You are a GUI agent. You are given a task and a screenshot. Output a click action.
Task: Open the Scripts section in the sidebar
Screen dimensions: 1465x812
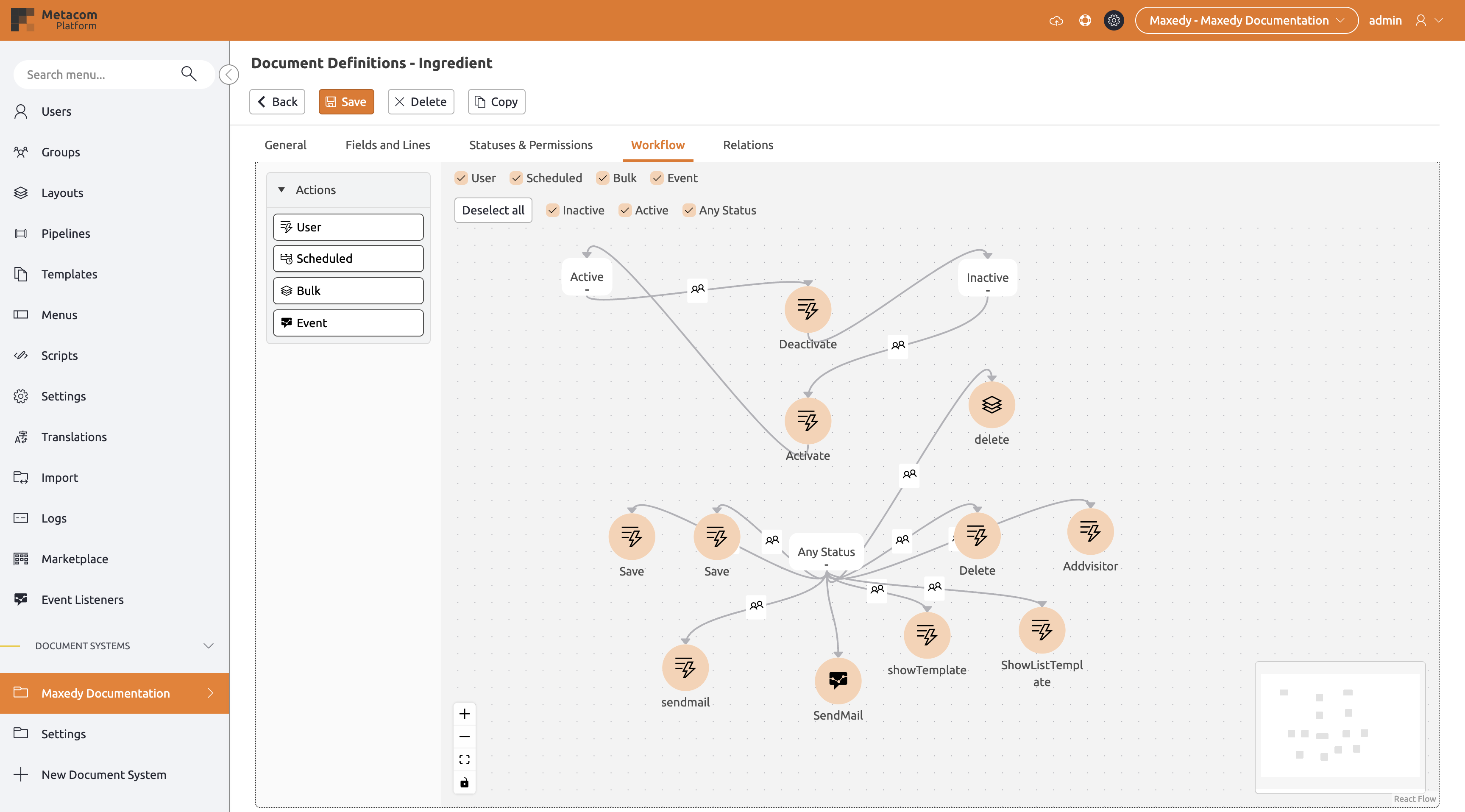pos(59,356)
